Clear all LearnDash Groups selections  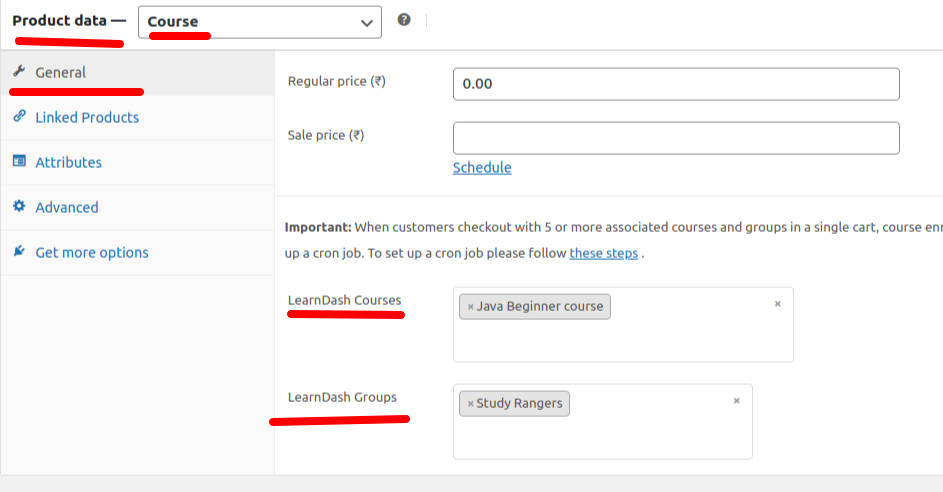tap(736, 401)
